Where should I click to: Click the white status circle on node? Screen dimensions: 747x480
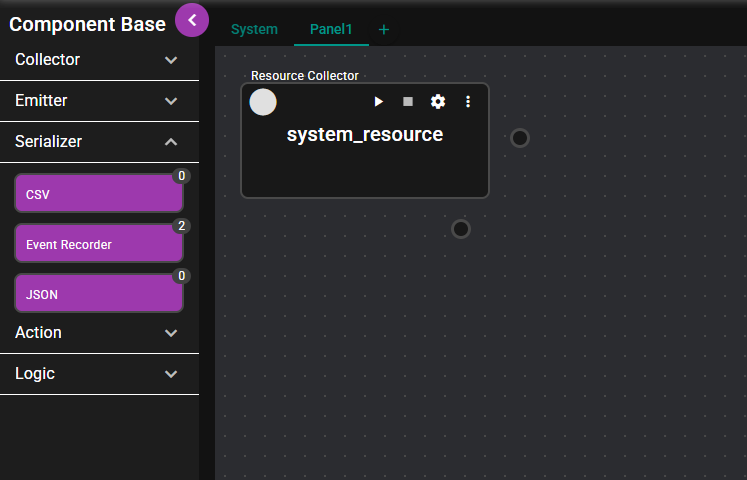(263, 102)
